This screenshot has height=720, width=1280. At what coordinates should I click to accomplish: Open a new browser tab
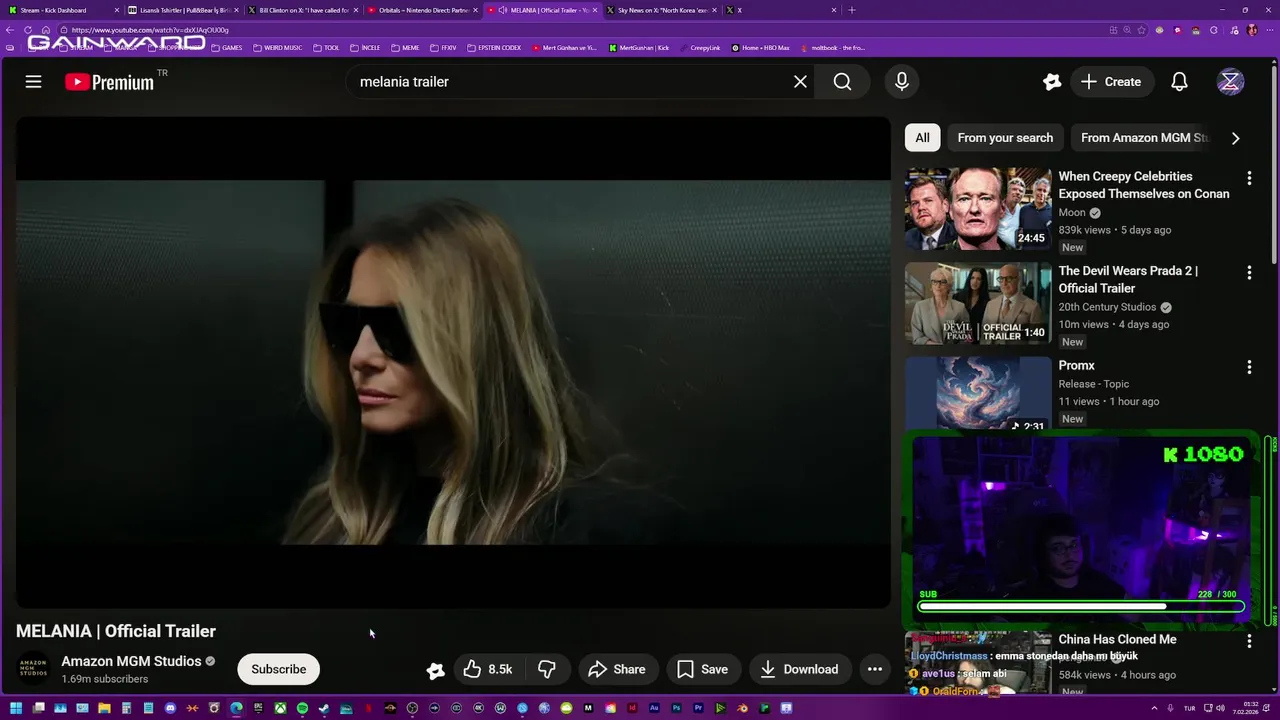coord(852,10)
